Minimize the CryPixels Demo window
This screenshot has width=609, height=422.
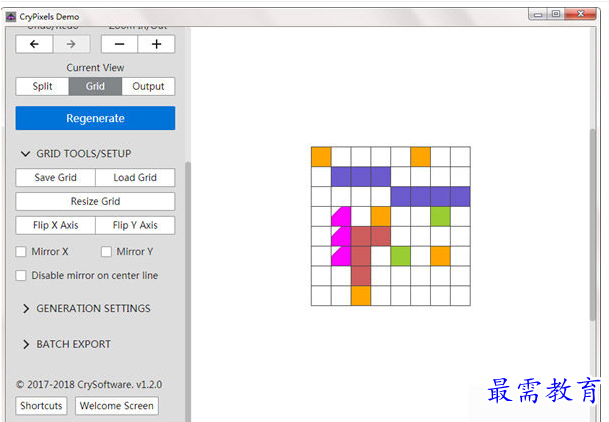(x=538, y=14)
